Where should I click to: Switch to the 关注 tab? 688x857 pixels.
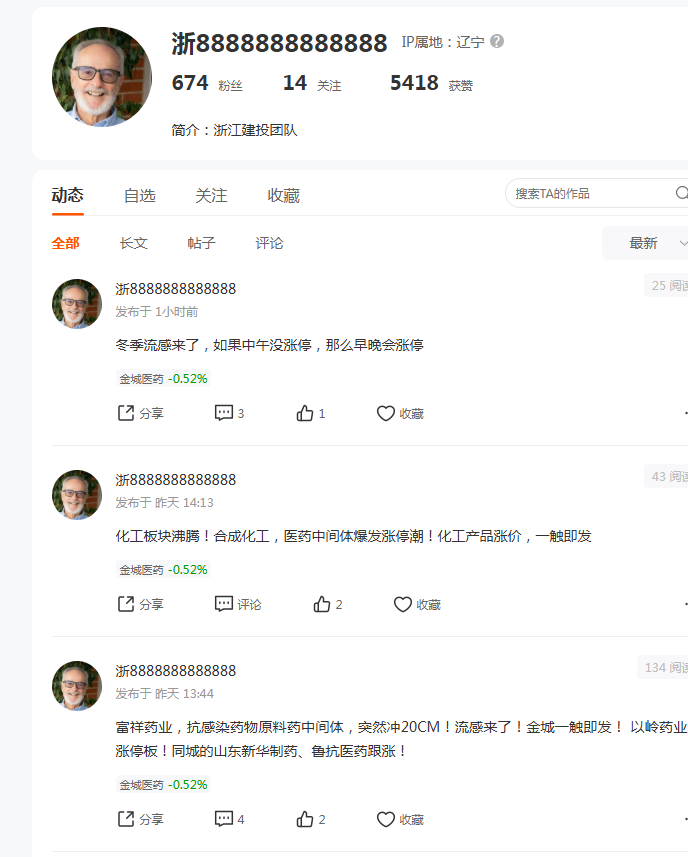click(x=211, y=195)
